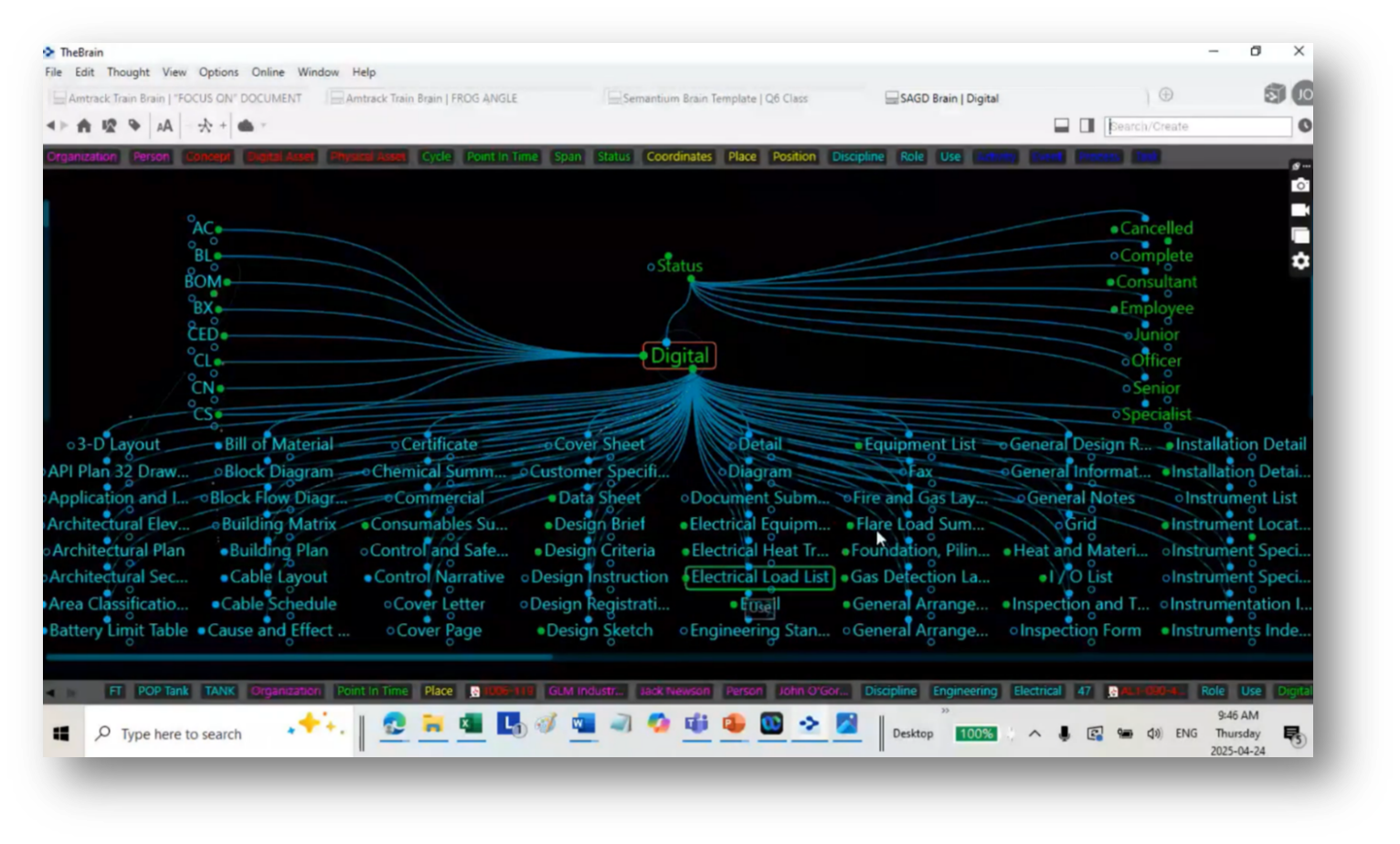Go to the Home thought icon
1400x844 pixels.
coord(84,126)
